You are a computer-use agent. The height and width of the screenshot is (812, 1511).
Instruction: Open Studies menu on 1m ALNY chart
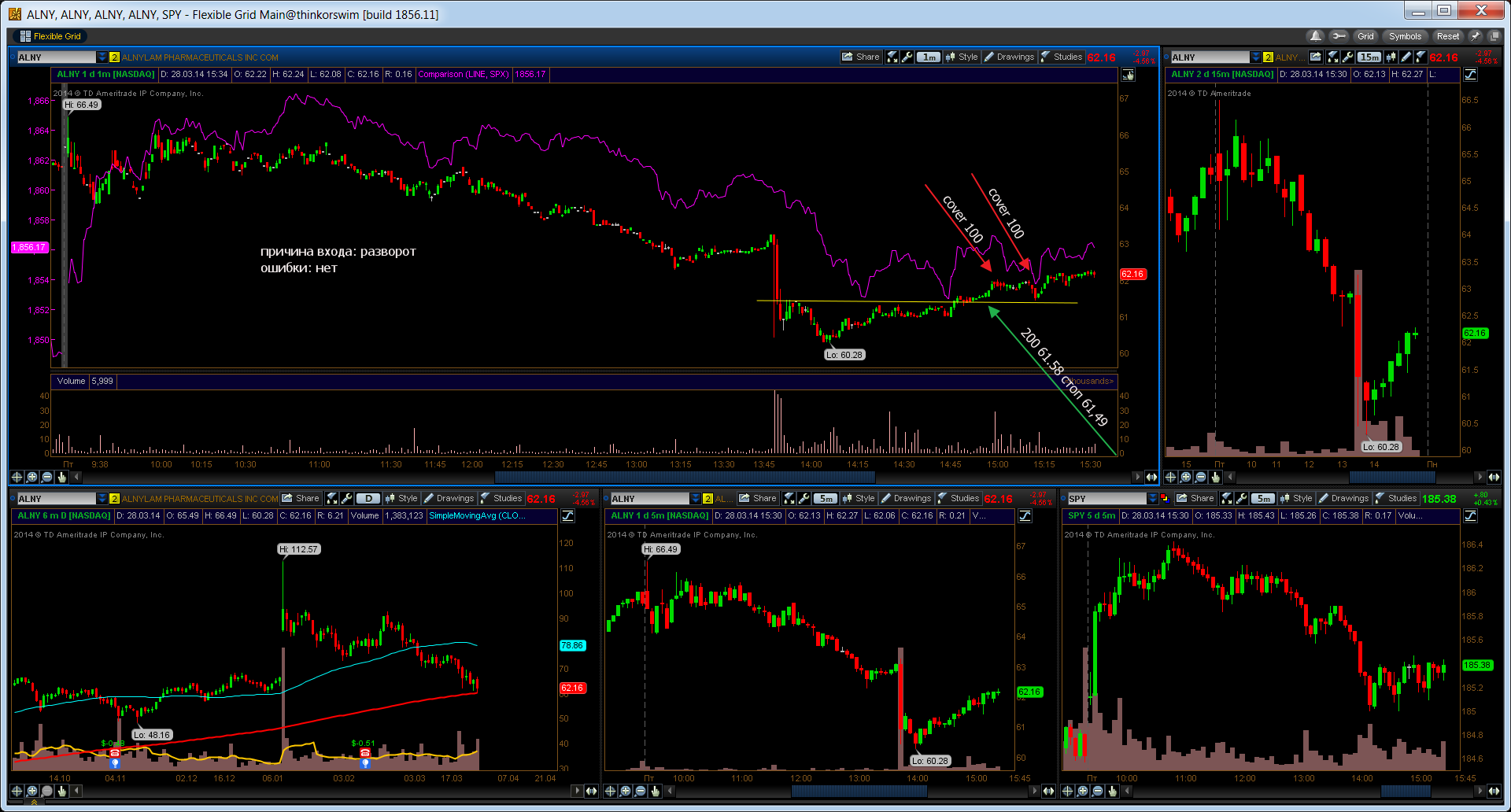pos(1061,57)
